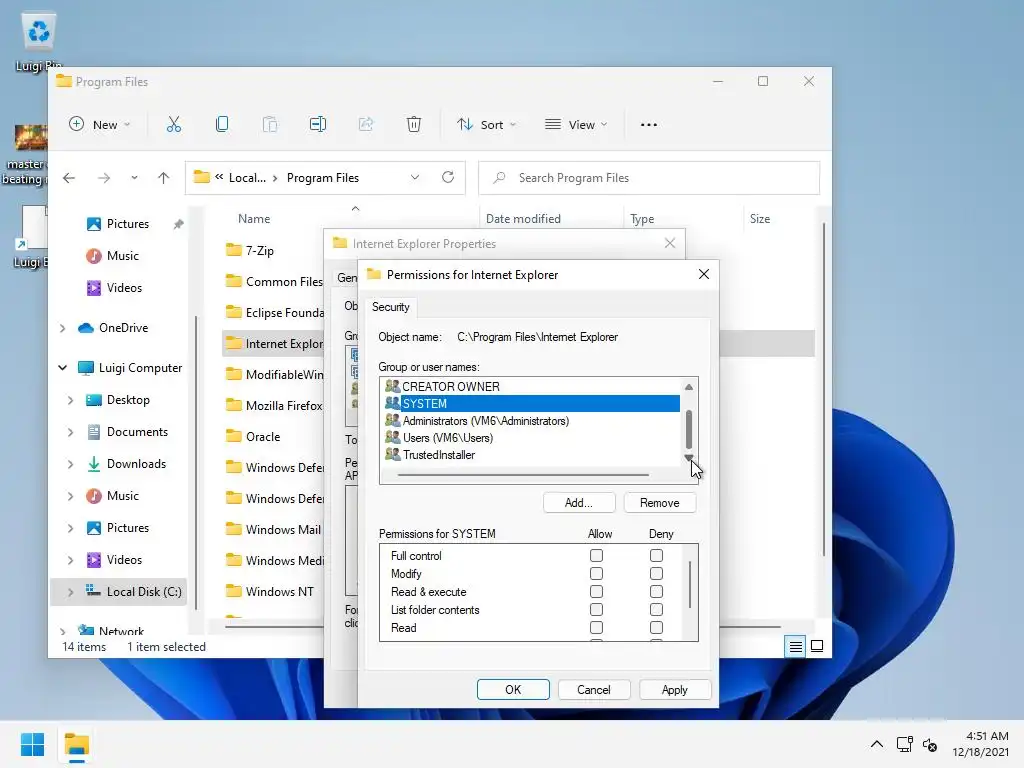
Task: Click the Remove button
Action: 660,503
